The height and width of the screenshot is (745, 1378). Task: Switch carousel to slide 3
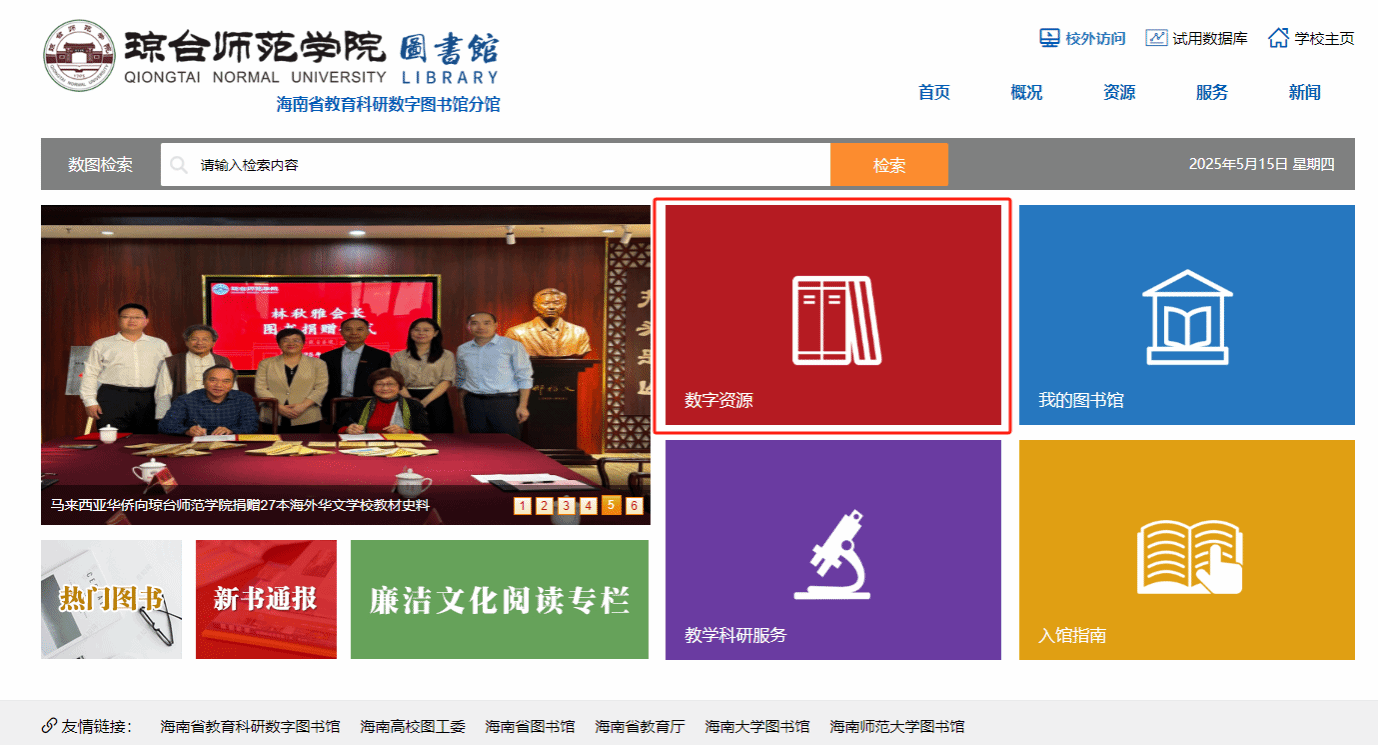[566, 505]
